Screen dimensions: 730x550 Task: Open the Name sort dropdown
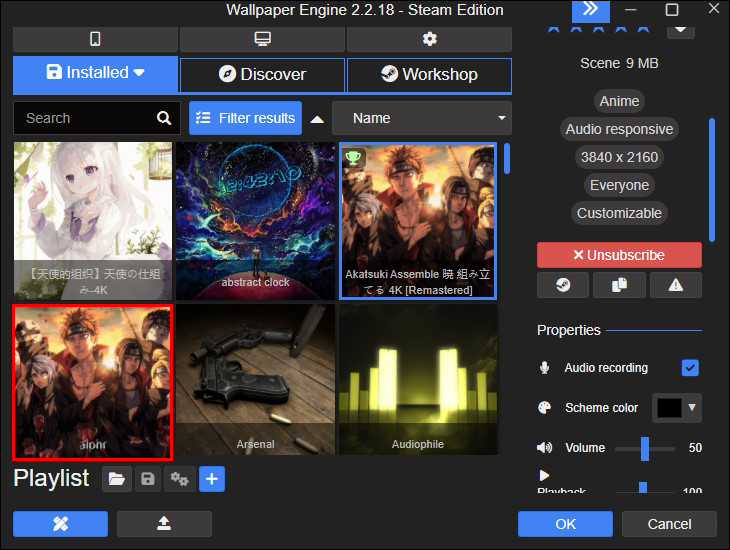(422, 118)
